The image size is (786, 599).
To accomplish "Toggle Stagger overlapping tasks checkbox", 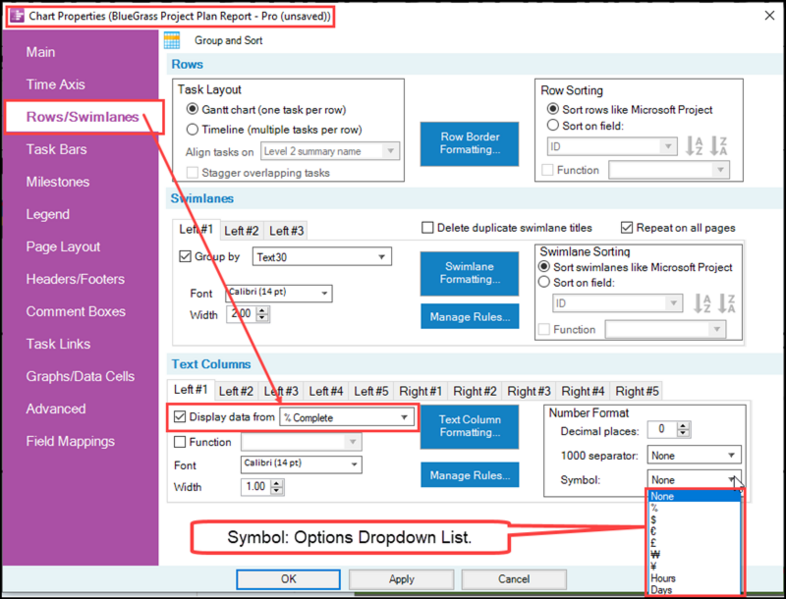I will click(192, 172).
